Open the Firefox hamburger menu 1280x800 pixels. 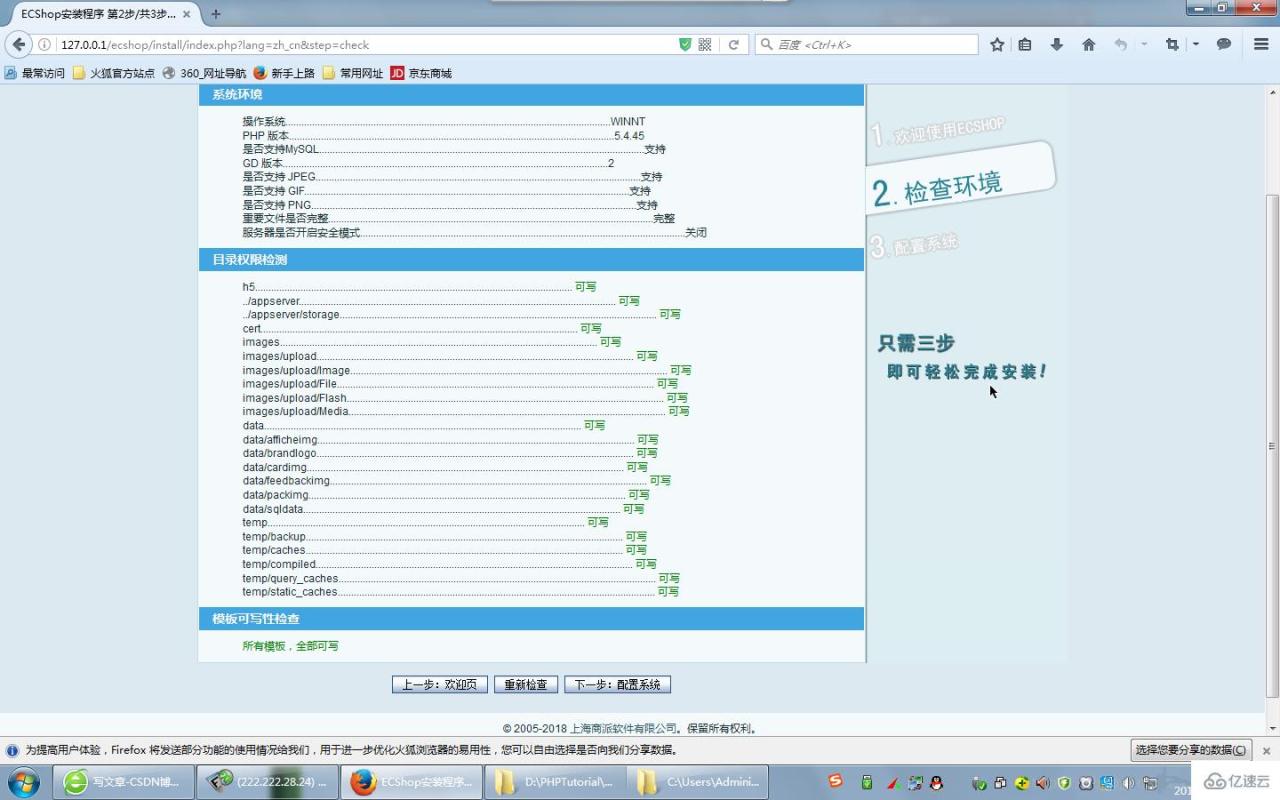[x=1261, y=45]
